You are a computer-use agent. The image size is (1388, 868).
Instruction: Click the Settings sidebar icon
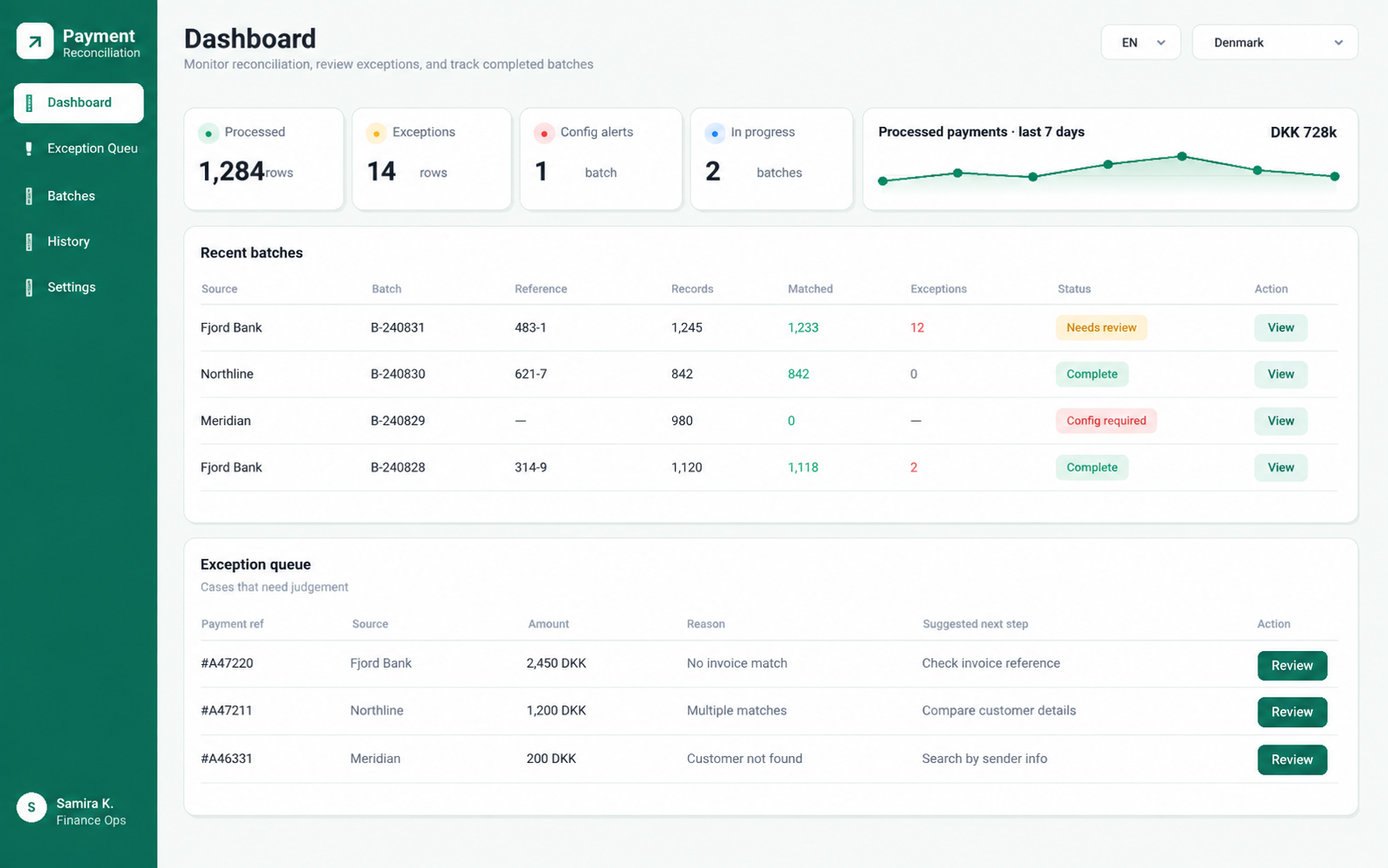tap(29, 287)
